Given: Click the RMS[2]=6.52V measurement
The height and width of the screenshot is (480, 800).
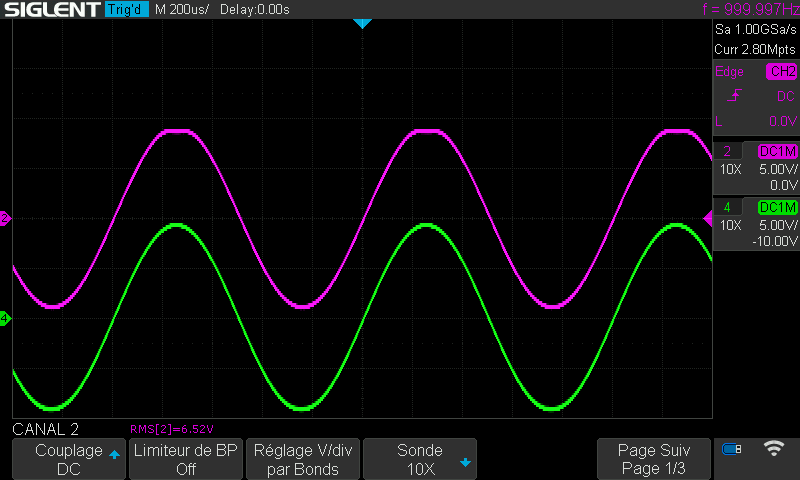Looking at the screenshot, I should click(x=171, y=429).
